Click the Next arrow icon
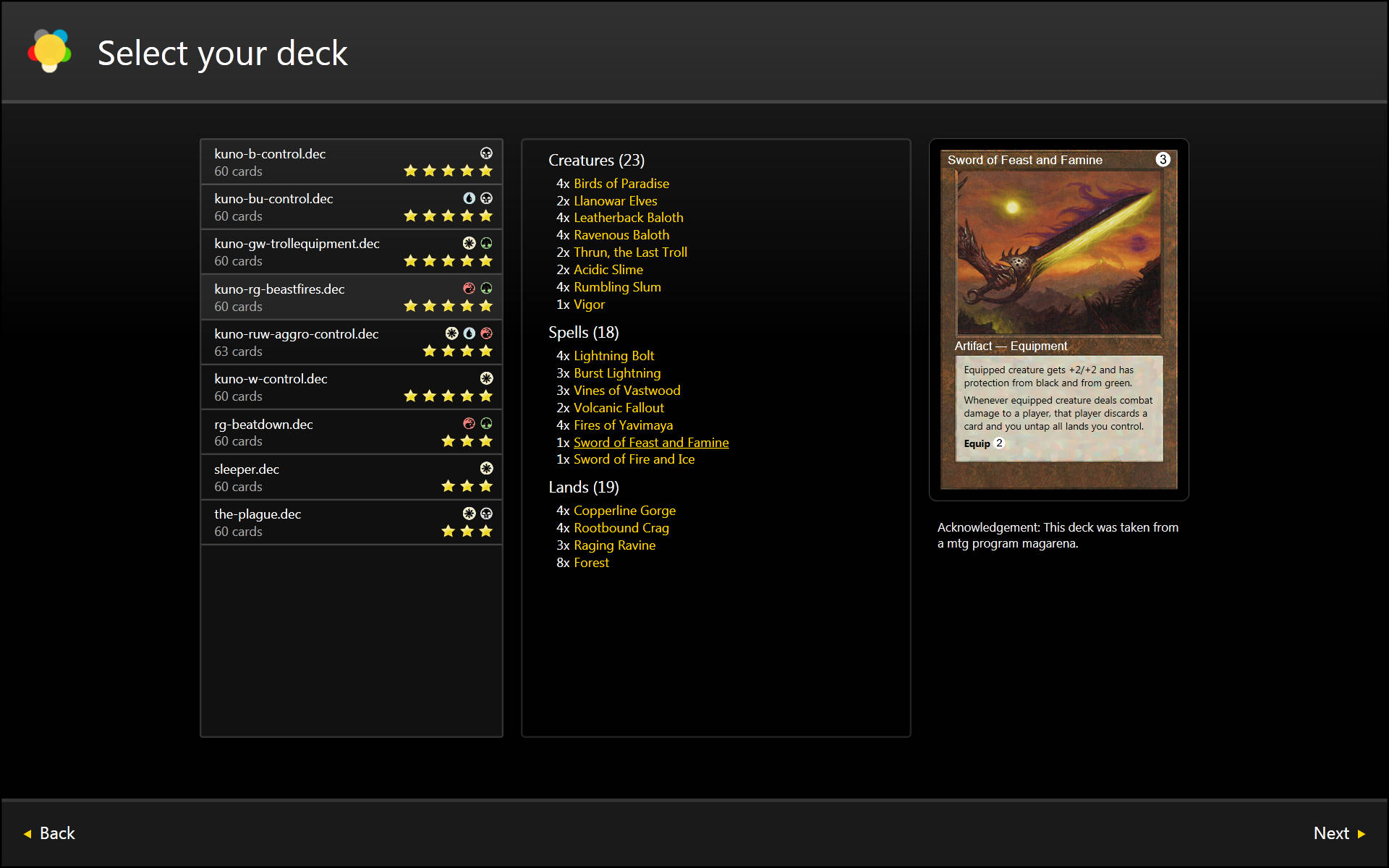 pyautogui.click(x=1362, y=834)
